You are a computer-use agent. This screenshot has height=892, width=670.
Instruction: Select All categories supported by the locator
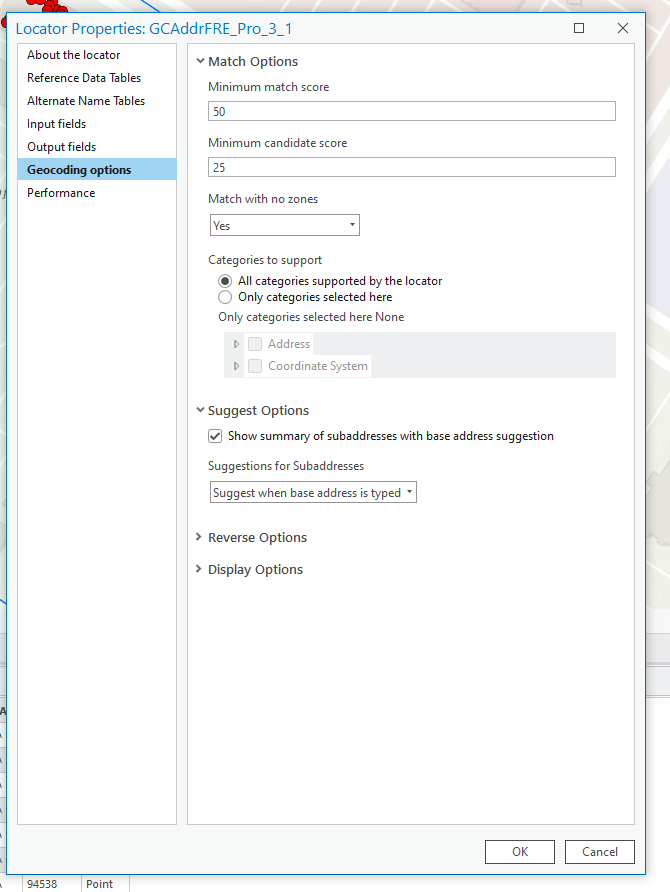[225, 281]
